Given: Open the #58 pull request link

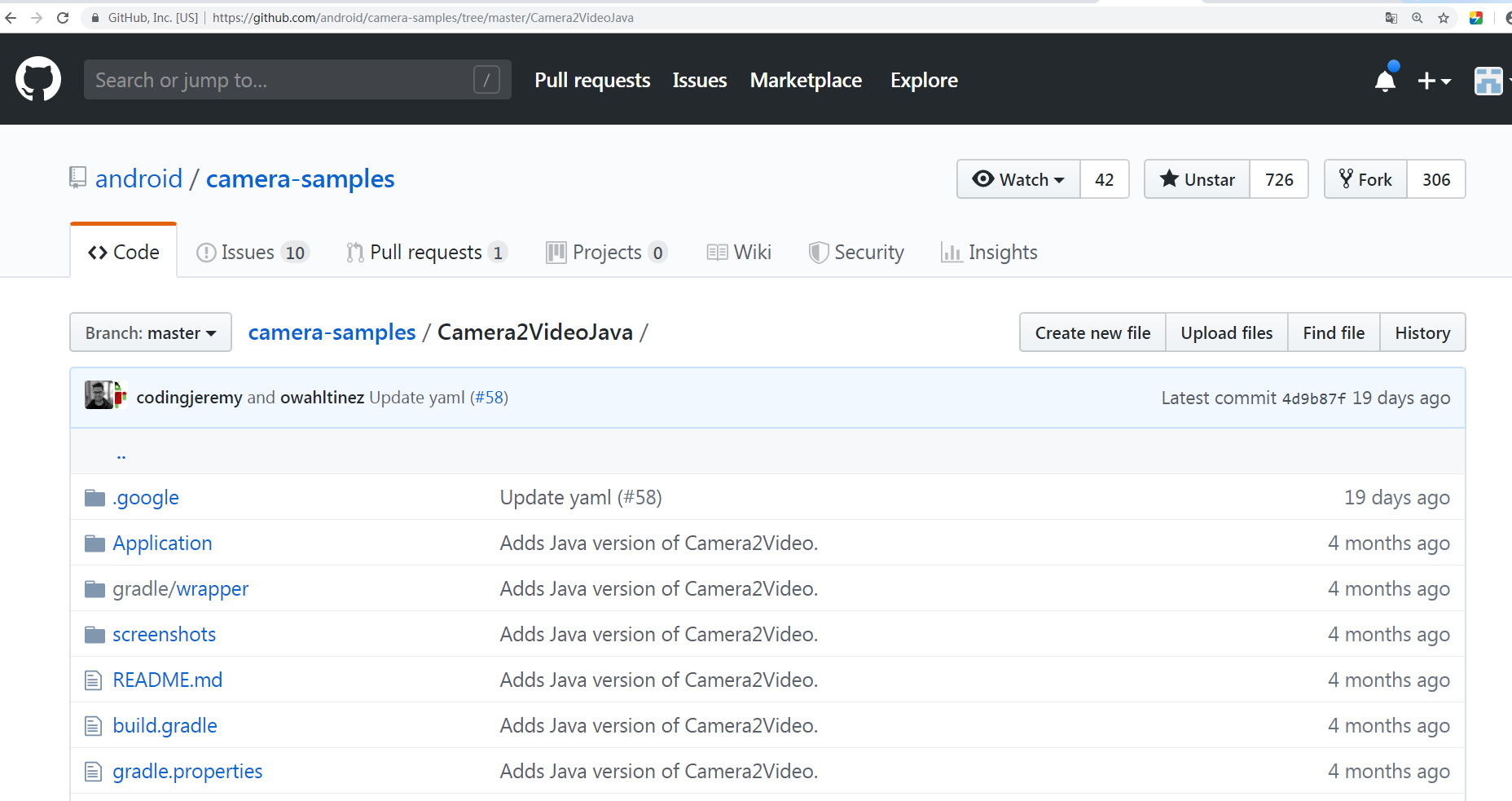Looking at the screenshot, I should coord(490,398).
